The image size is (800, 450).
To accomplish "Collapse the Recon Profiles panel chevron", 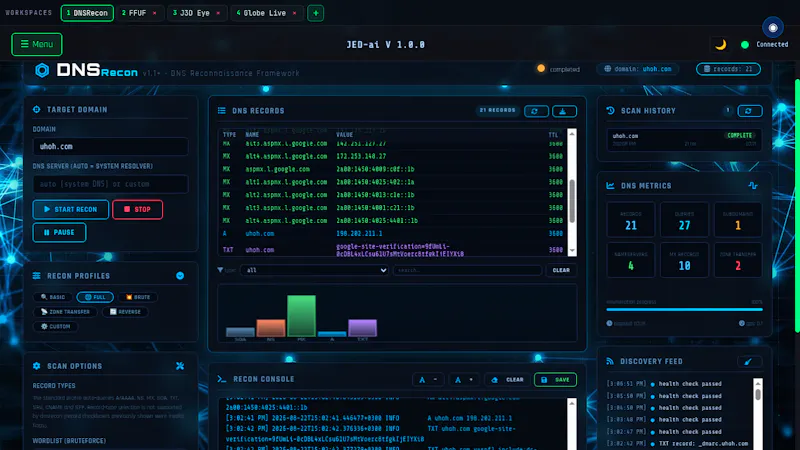I will (180, 276).
